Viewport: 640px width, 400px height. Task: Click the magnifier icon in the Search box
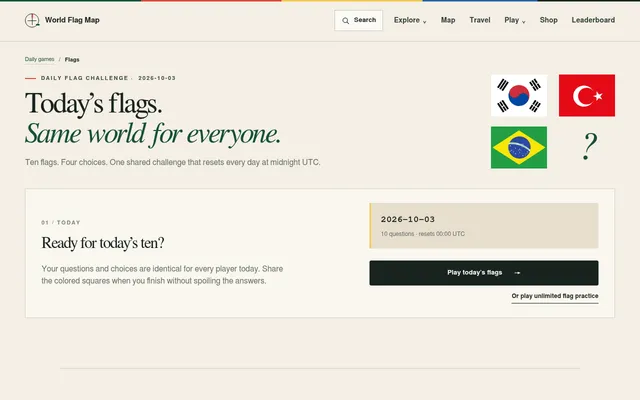[x=345, y=20]
